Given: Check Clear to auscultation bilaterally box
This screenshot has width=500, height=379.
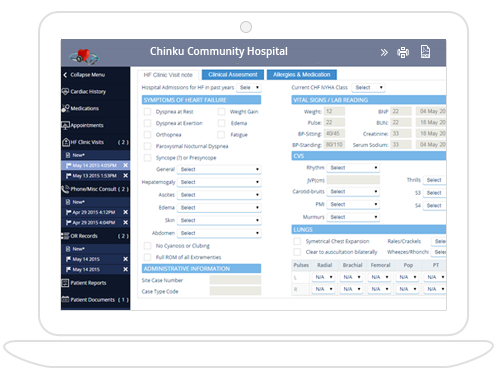Looking at the screenshot, I should click(297, 252).
